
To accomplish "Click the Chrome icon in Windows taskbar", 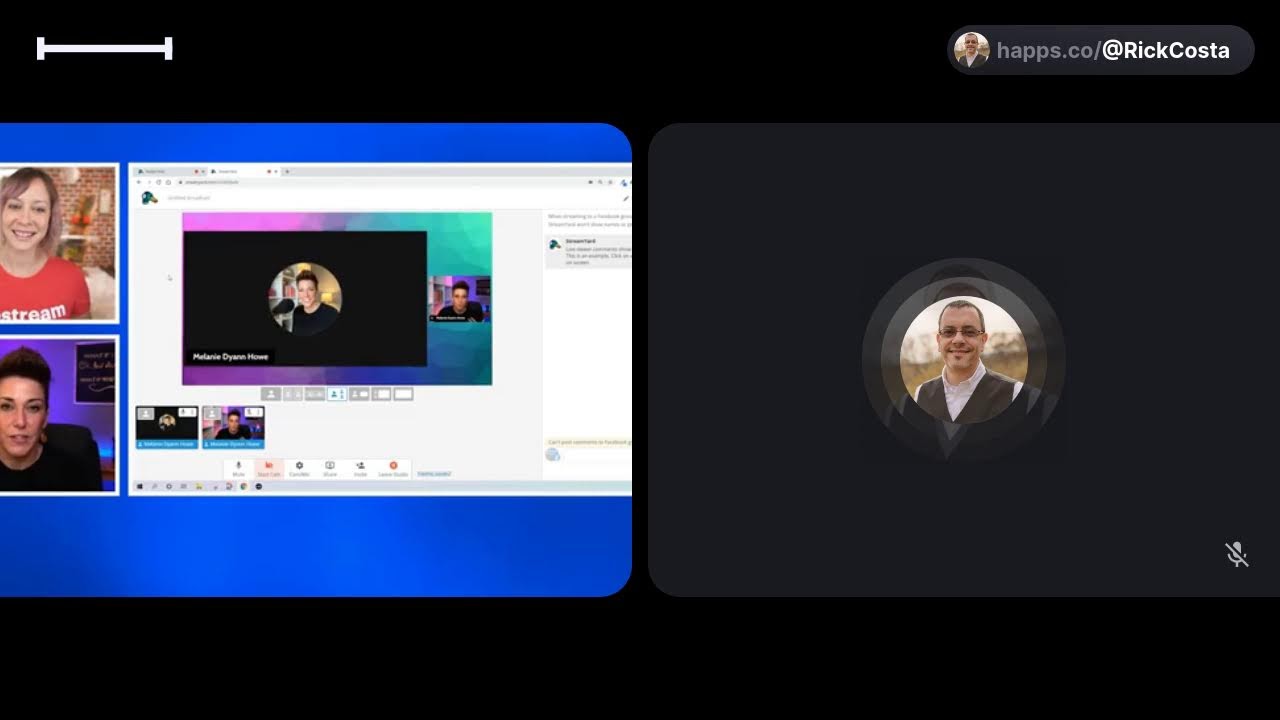I will [x=244, y=487].
